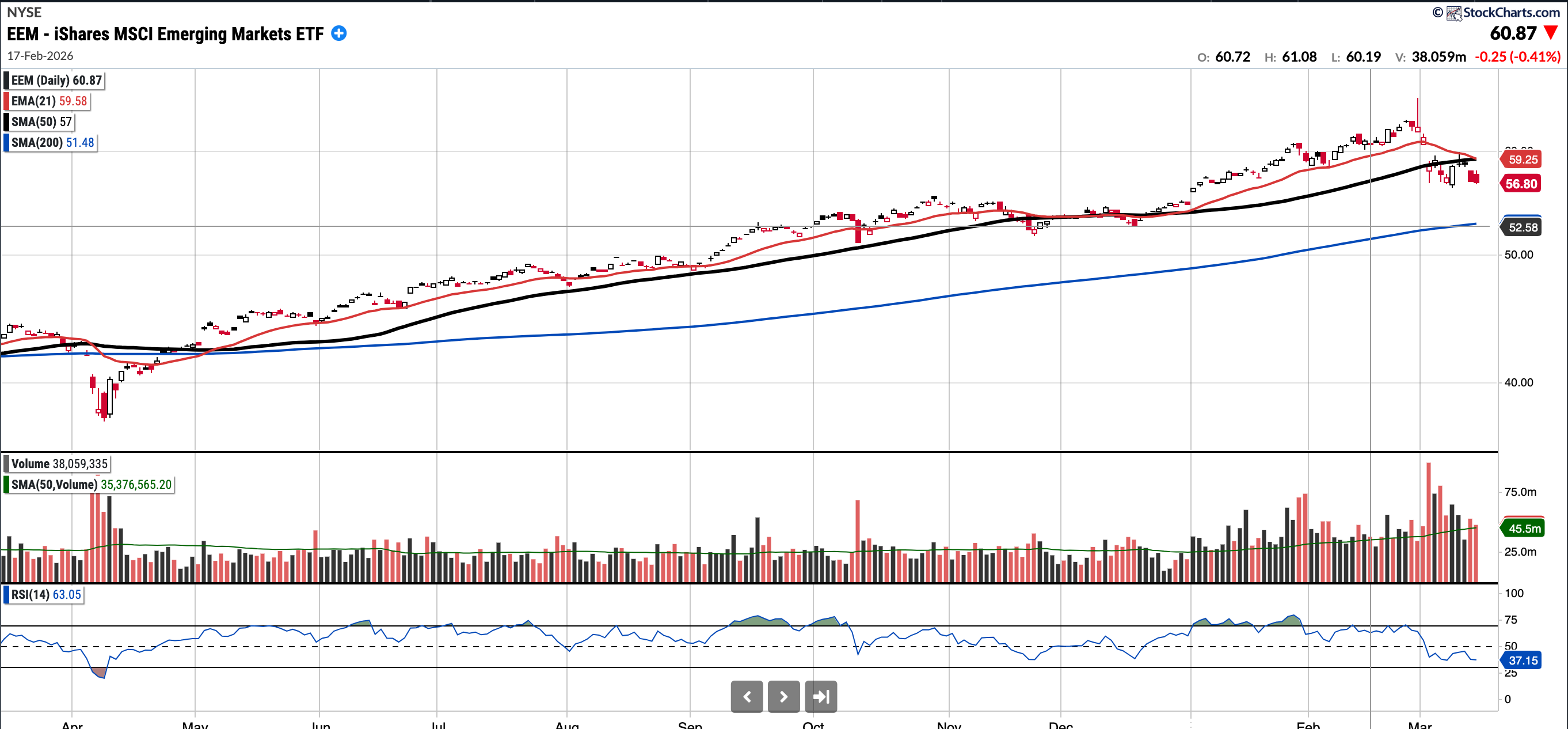This screenshot has height=729, width=1568.
Task: Click the Nov label on time axis
Action: (949, 725)
